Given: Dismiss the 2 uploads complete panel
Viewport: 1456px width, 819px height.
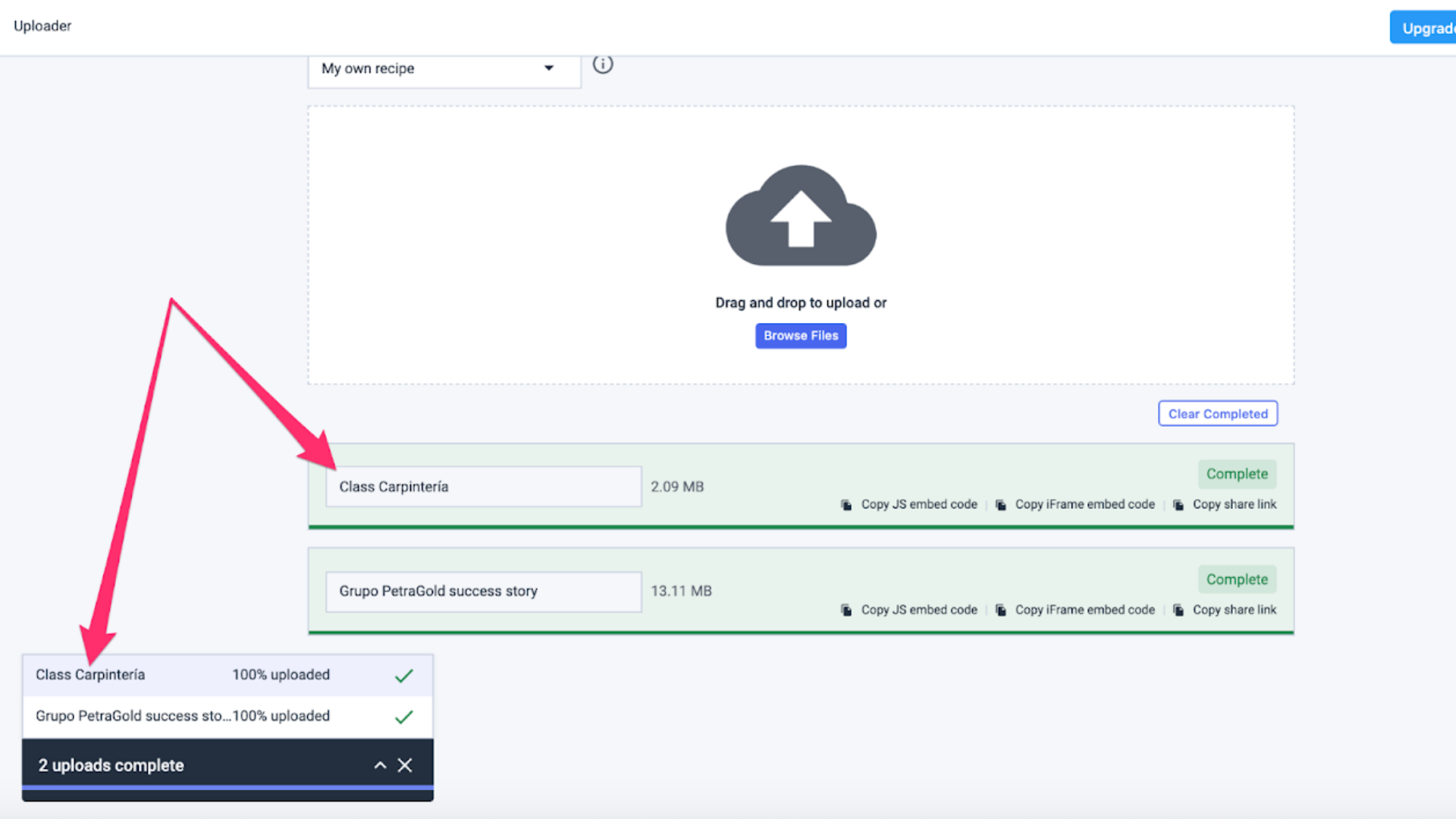Looking at the screenshot, I should 406,765.
